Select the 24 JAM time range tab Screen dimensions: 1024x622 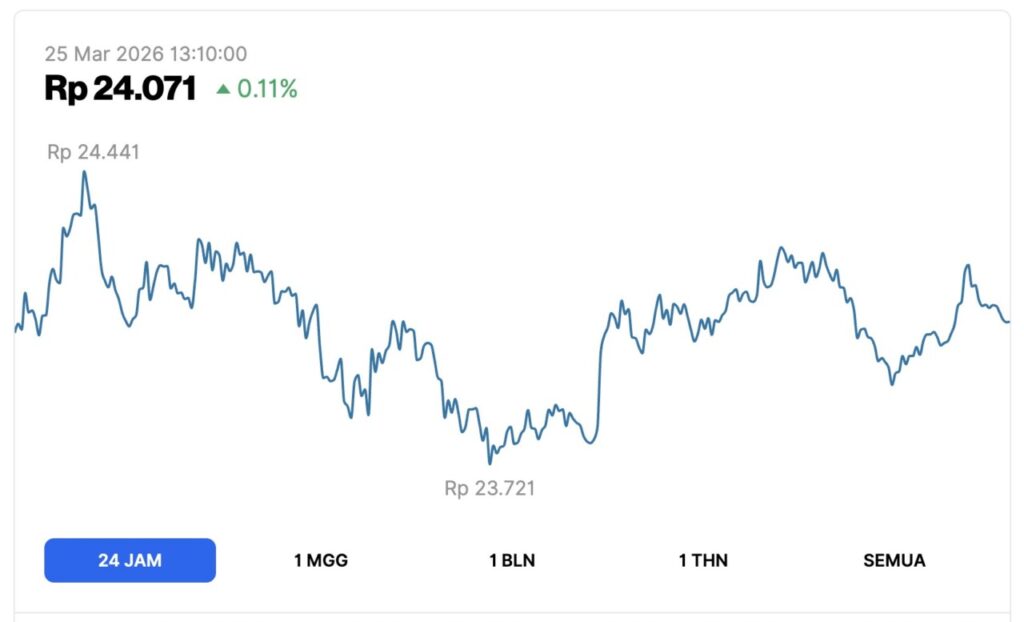(130, 560)
